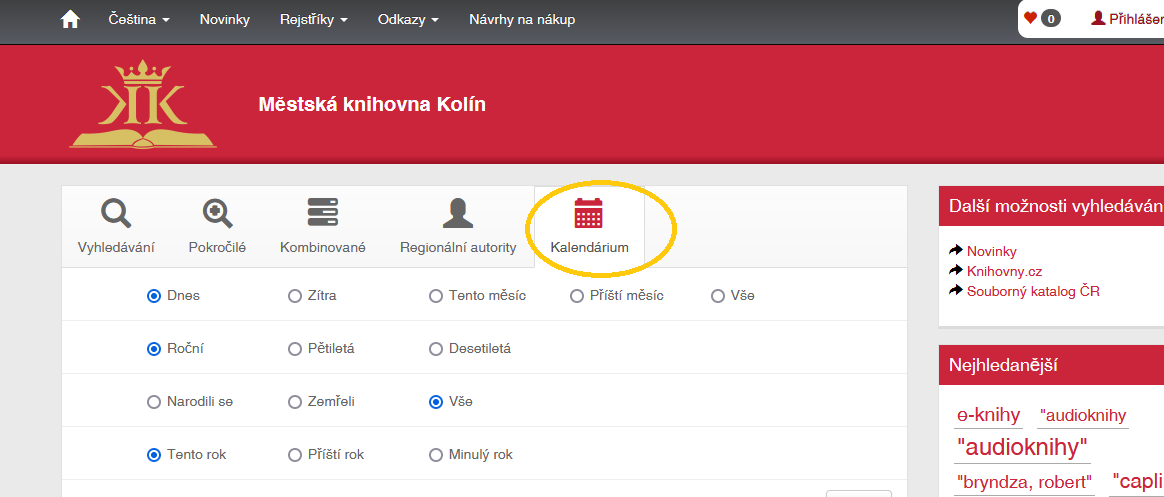Click arrow icon beside Souborný katalog ČR
This screenshot has width=1164, height=497.
click(x=956, y=290)
